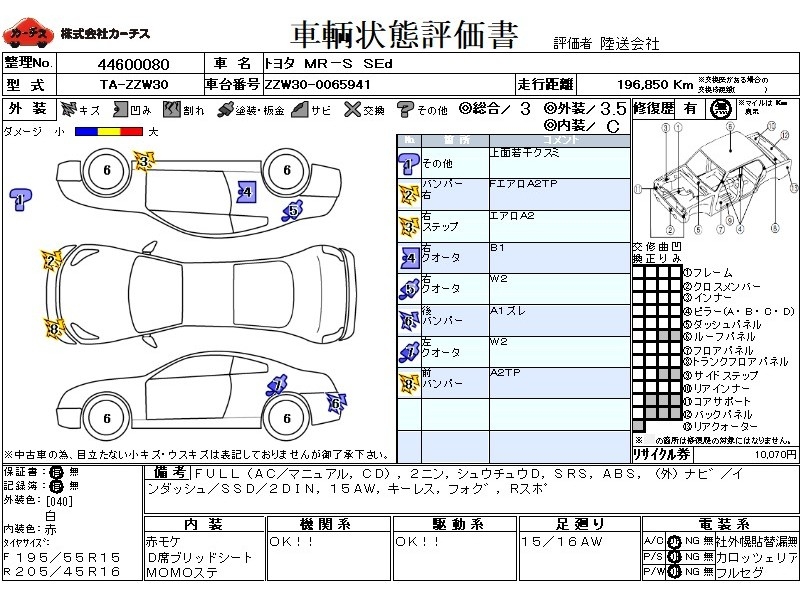800x600 pixels.
Task: Click the 内装 interior grade C
Action: point(613,127)
